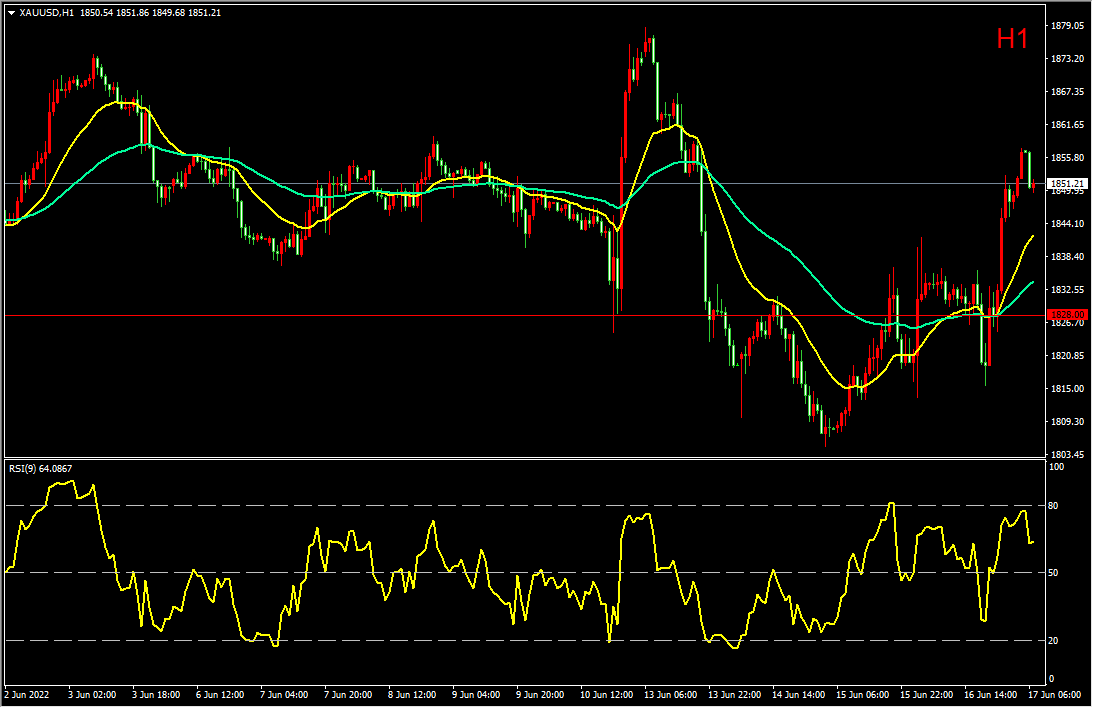Pick the 1832.55 price scale label
Image resolution: width=1093 pixels, height=708 pixels.
coord(1067,289)
